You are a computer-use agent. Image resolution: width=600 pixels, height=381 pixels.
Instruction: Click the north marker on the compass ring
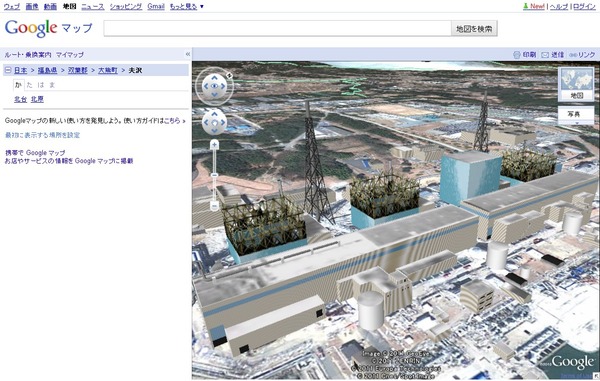(x=230, y=76)
